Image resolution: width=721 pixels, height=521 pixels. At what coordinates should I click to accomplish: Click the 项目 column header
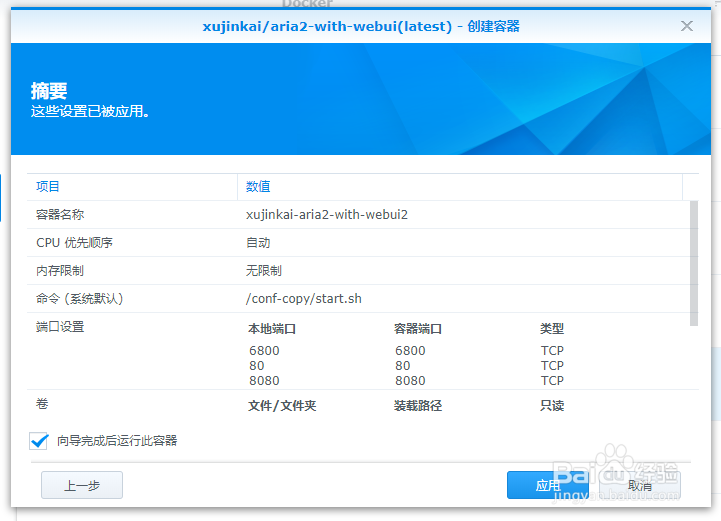(132, 187)
